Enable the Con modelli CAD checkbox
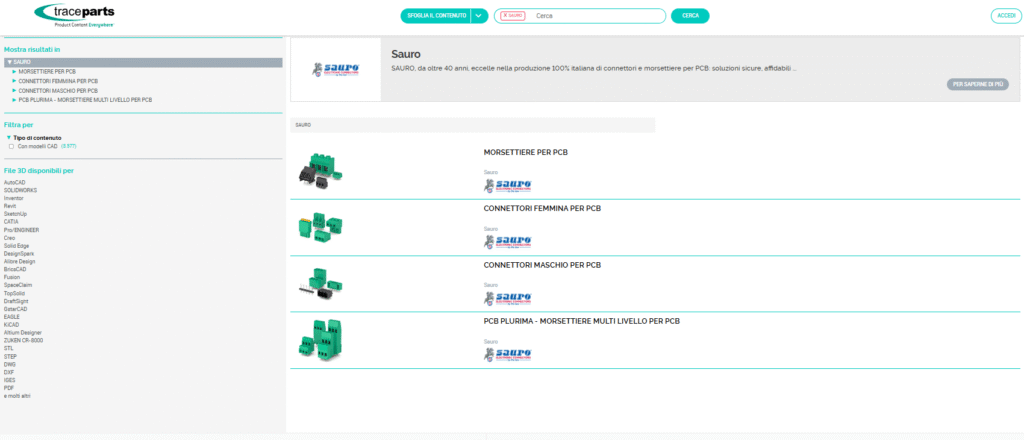The image size is (1024, 440). click(10, 146)
